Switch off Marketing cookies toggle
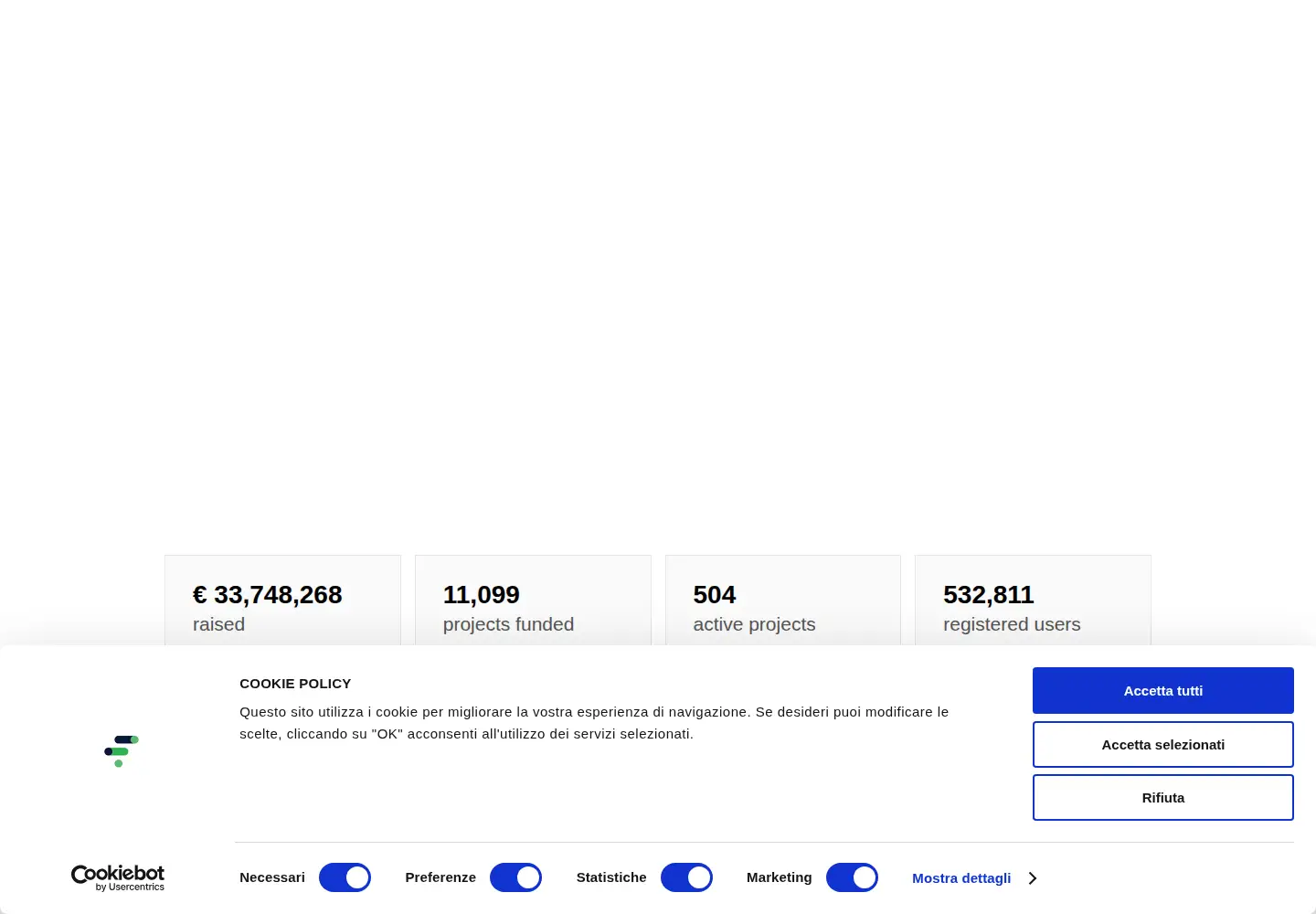Screen dimensions: 1316x914 pos(852,877)
